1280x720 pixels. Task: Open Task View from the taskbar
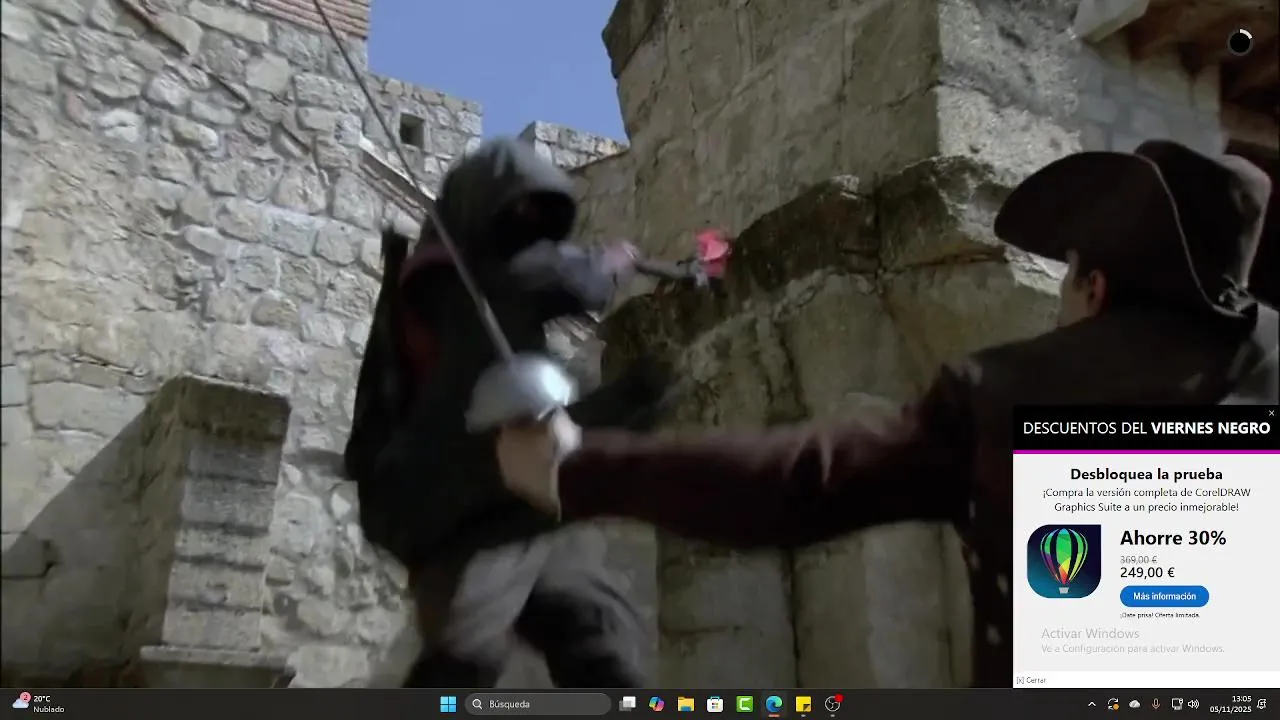click(x=627, y=704)
